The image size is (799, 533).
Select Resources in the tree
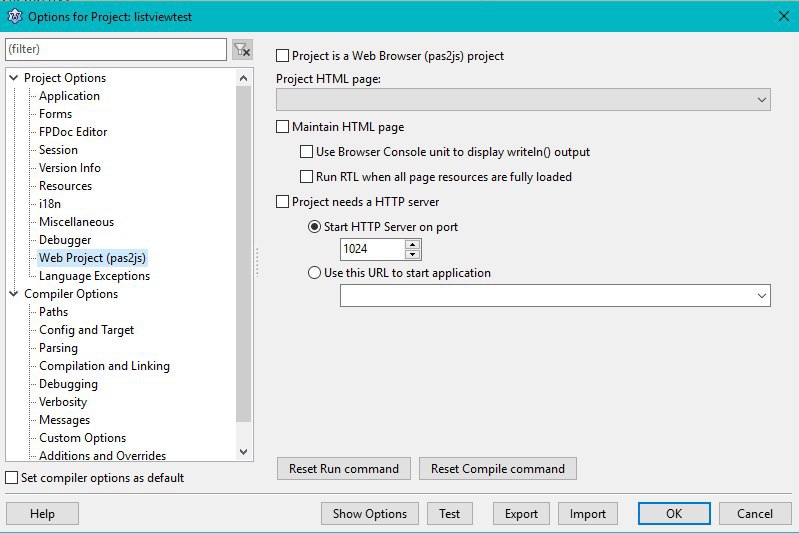pyautogui.click(x=65, y=186)
